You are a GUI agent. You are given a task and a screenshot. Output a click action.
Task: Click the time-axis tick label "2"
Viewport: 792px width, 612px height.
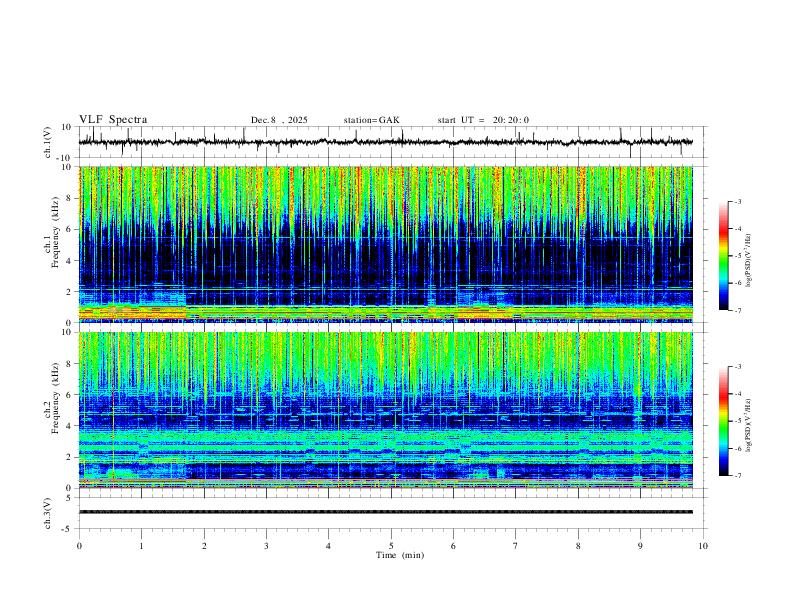click(204, 546)
